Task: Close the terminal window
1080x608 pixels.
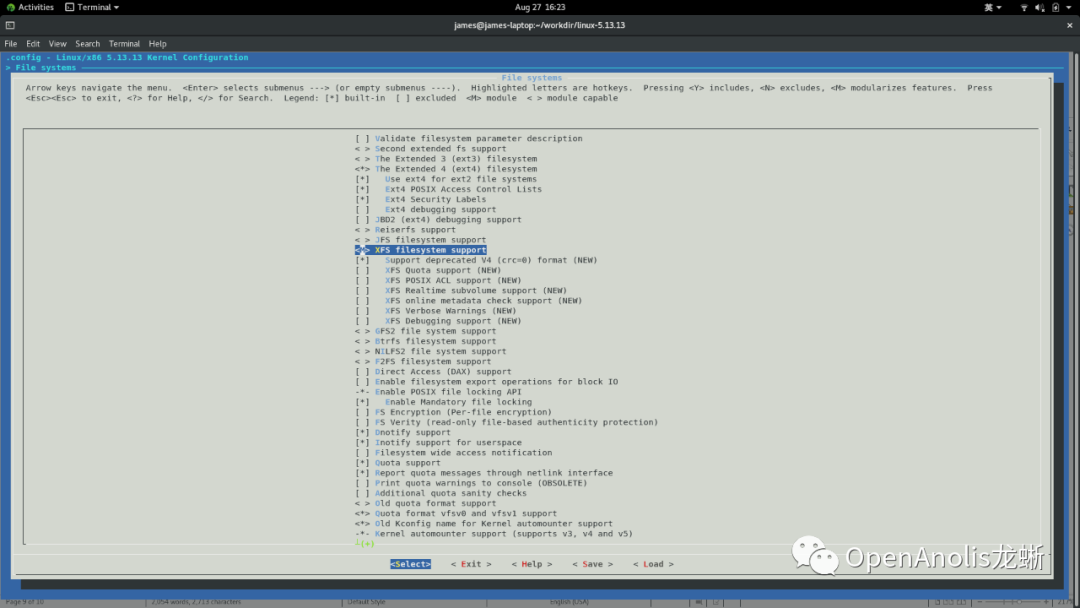Action: tap(1070, 25)
